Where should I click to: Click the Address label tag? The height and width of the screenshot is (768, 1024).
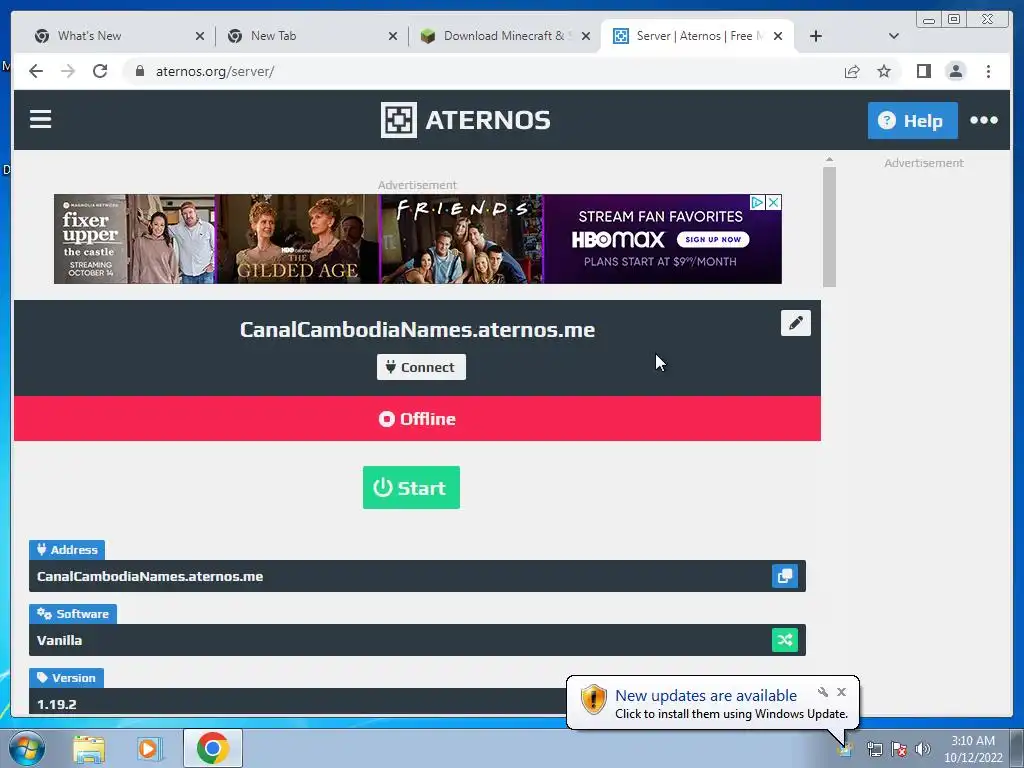pos(67,550)
